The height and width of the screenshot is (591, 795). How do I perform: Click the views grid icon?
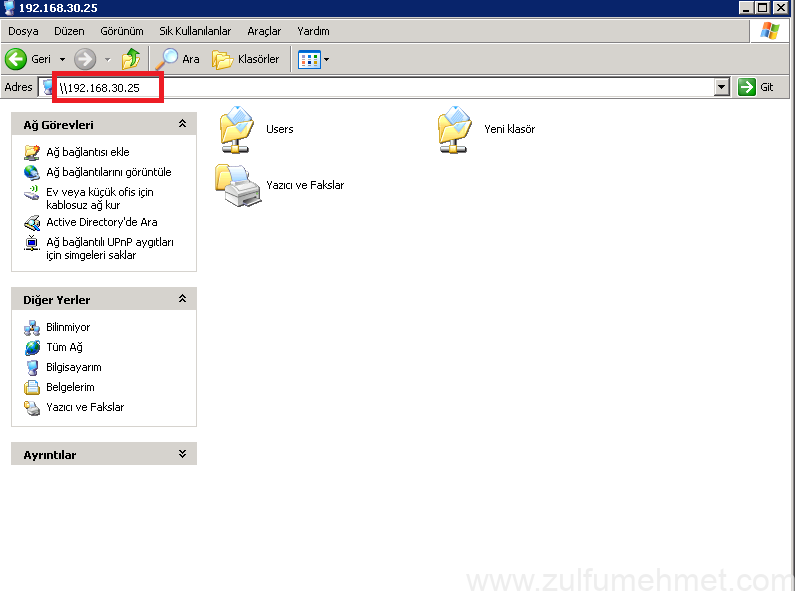coord(309,59)
